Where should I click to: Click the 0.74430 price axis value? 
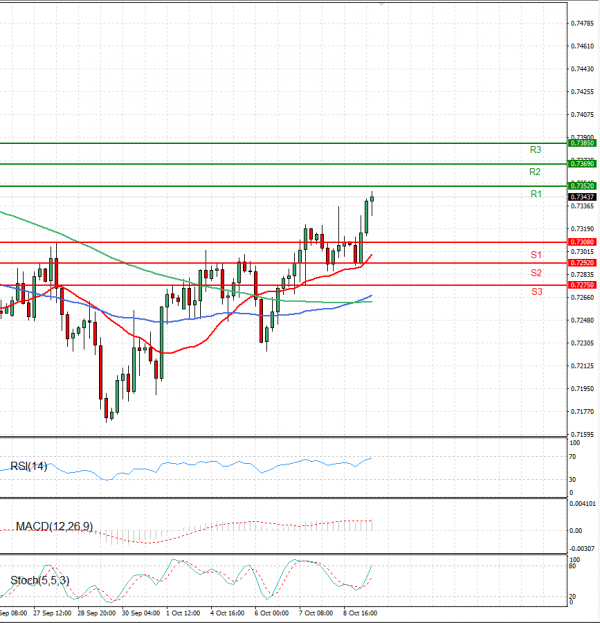(x=582, y=69)
